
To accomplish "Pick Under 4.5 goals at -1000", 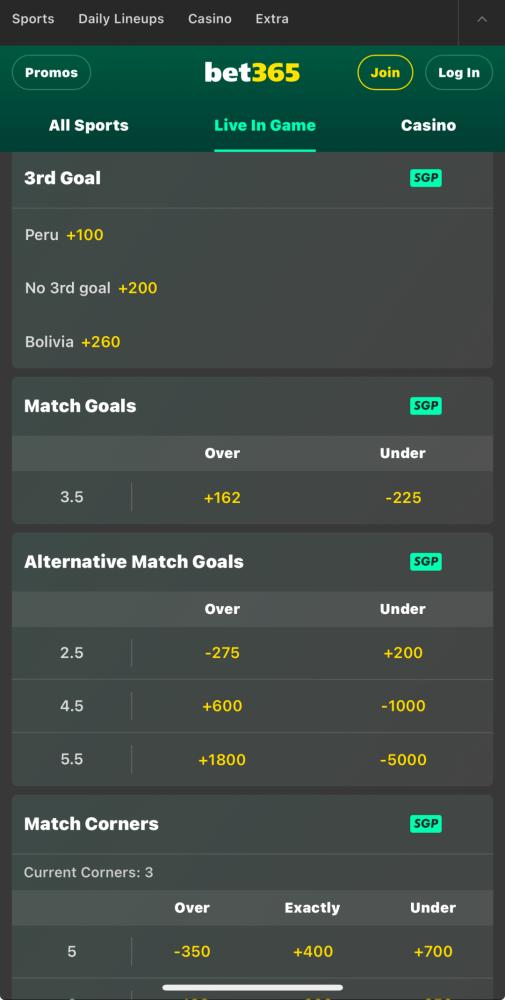I will click(x=403, y=706).
